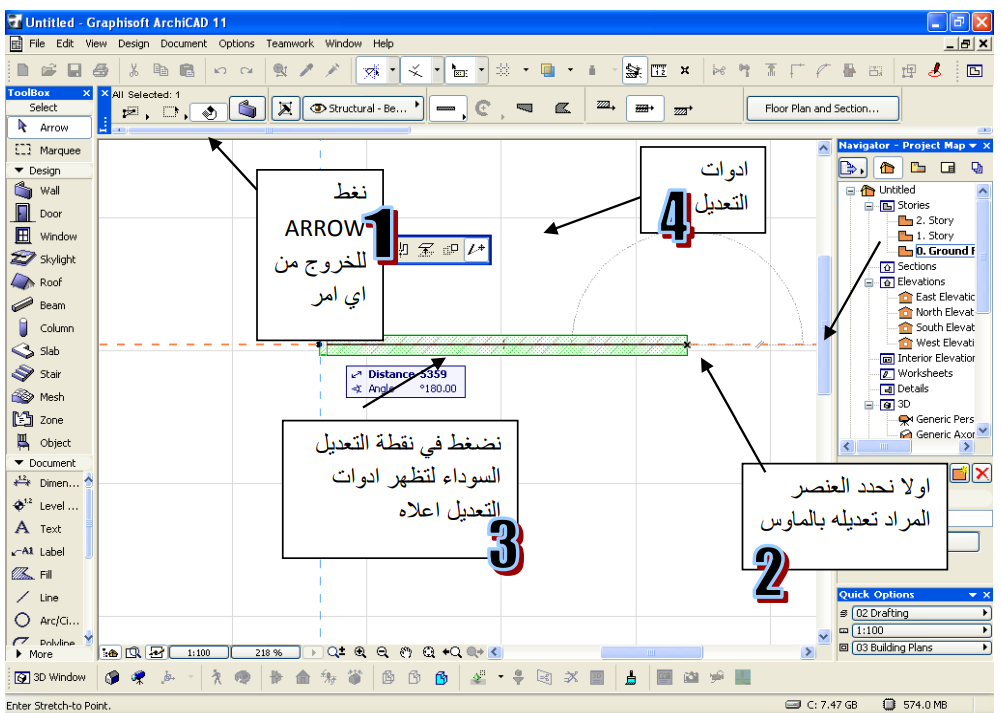Open the 3D Window button
Screen dimensions: 1001x713
[x=51, y=678]
